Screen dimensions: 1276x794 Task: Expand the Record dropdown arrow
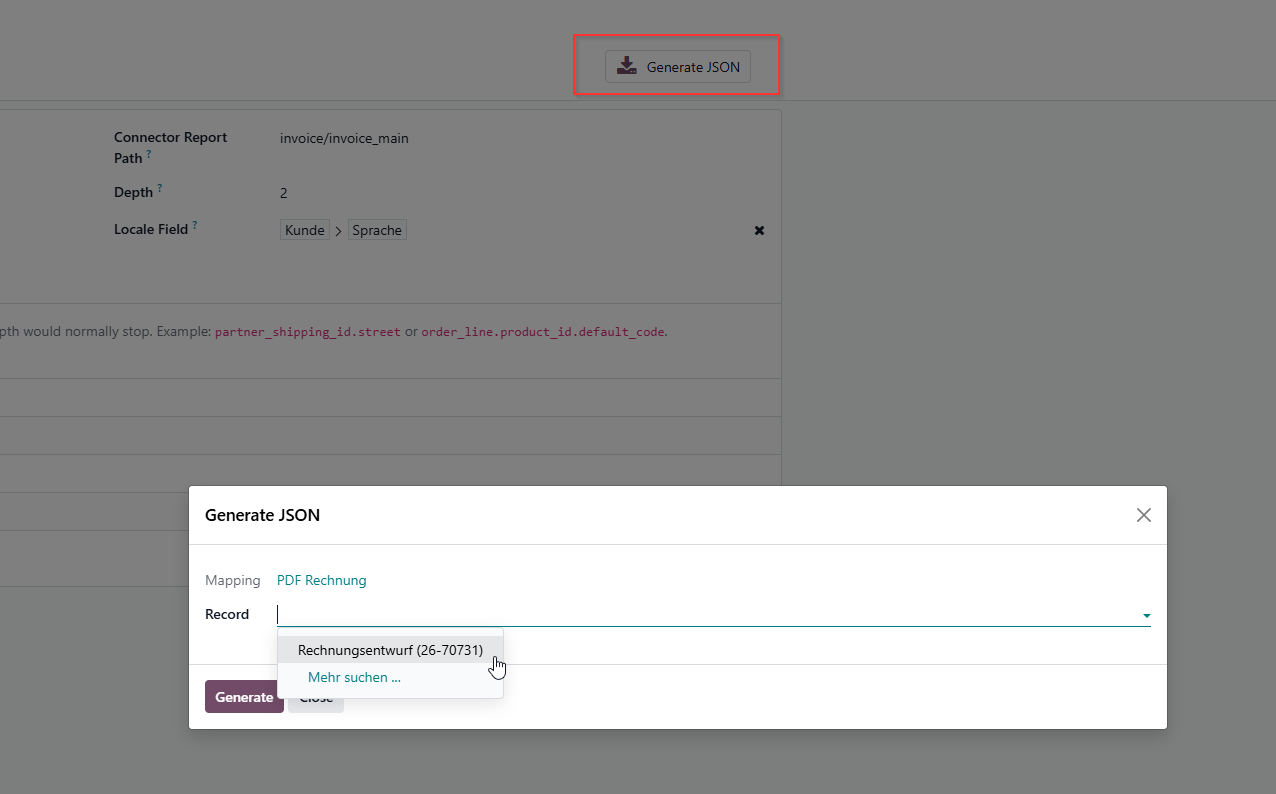tap(1147, 616)
